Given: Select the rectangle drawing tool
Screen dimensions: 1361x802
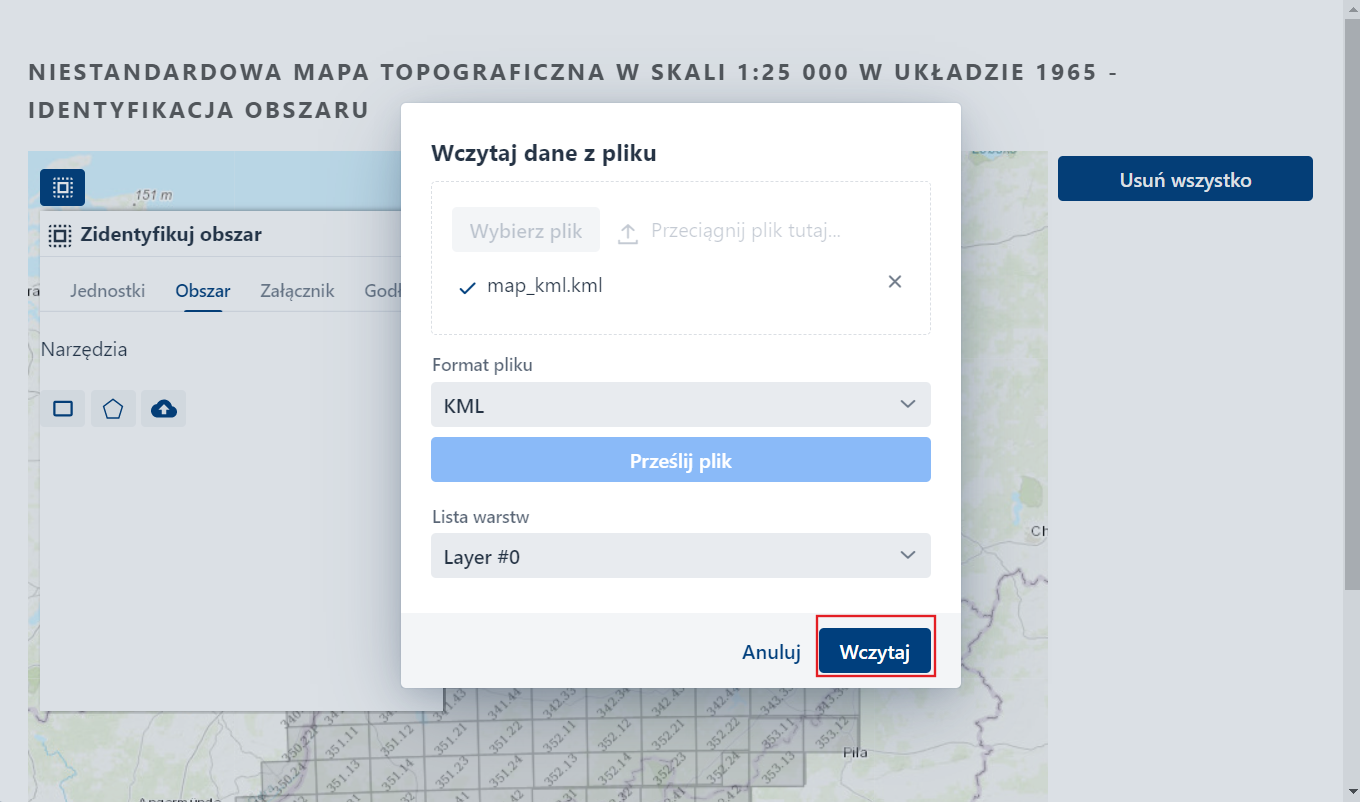Looking at the screenshot, I should tap(63, 408).
